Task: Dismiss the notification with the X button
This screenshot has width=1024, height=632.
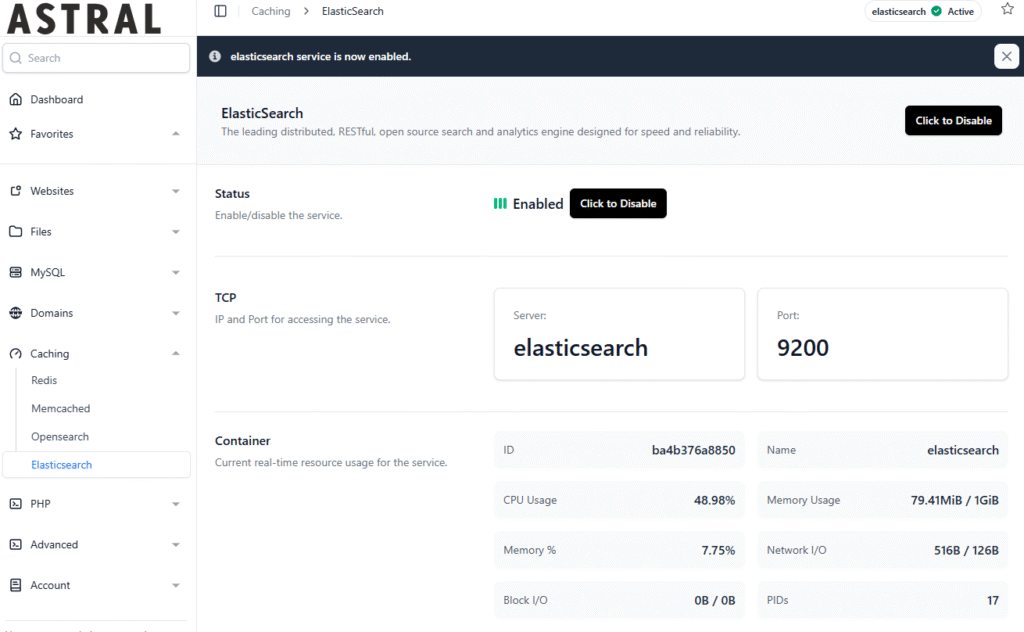Action: point(1006,56)
